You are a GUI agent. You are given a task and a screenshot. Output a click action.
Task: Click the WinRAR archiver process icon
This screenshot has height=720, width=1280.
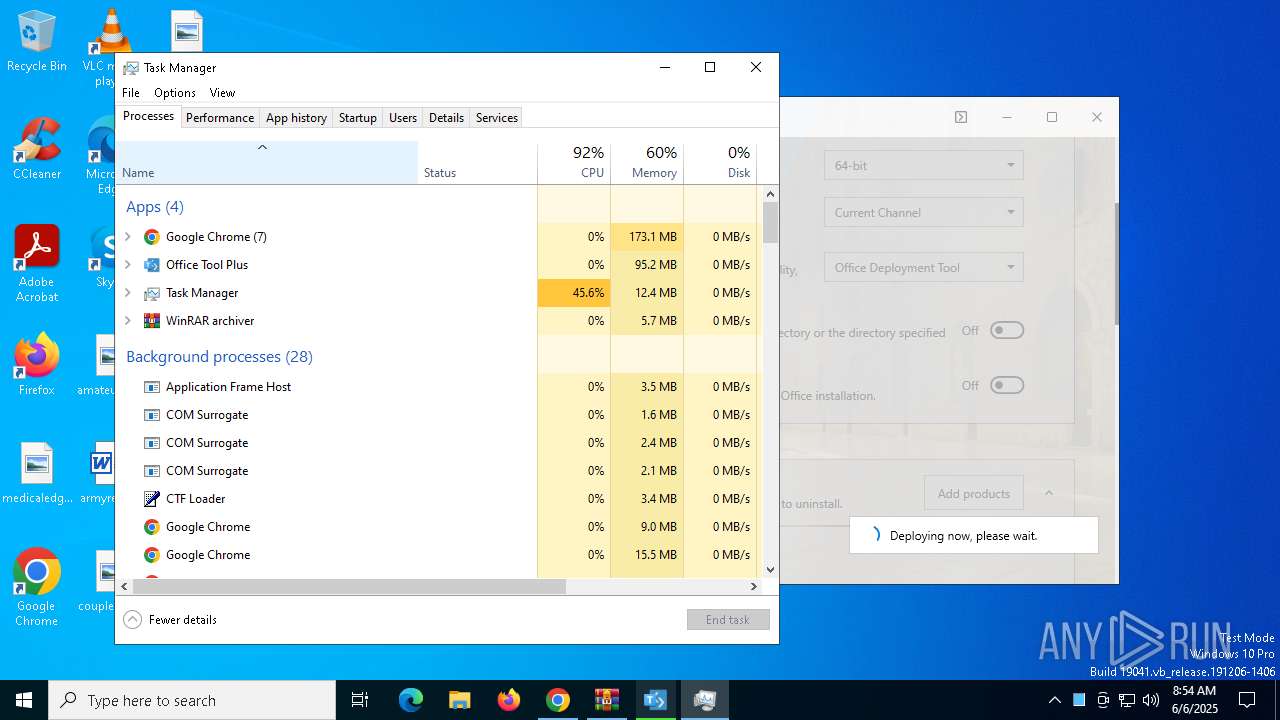(x=152, y=321)
